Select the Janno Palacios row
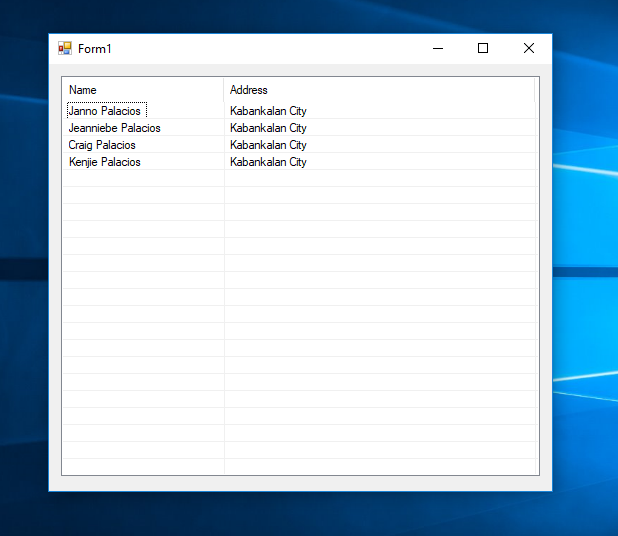 105,111
